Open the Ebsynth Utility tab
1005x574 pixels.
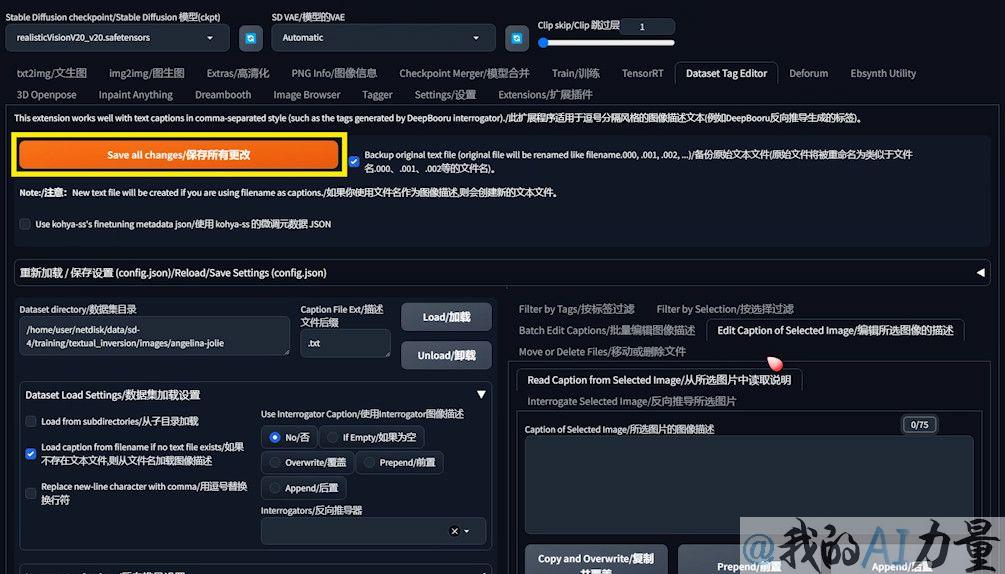click(883, 73)
